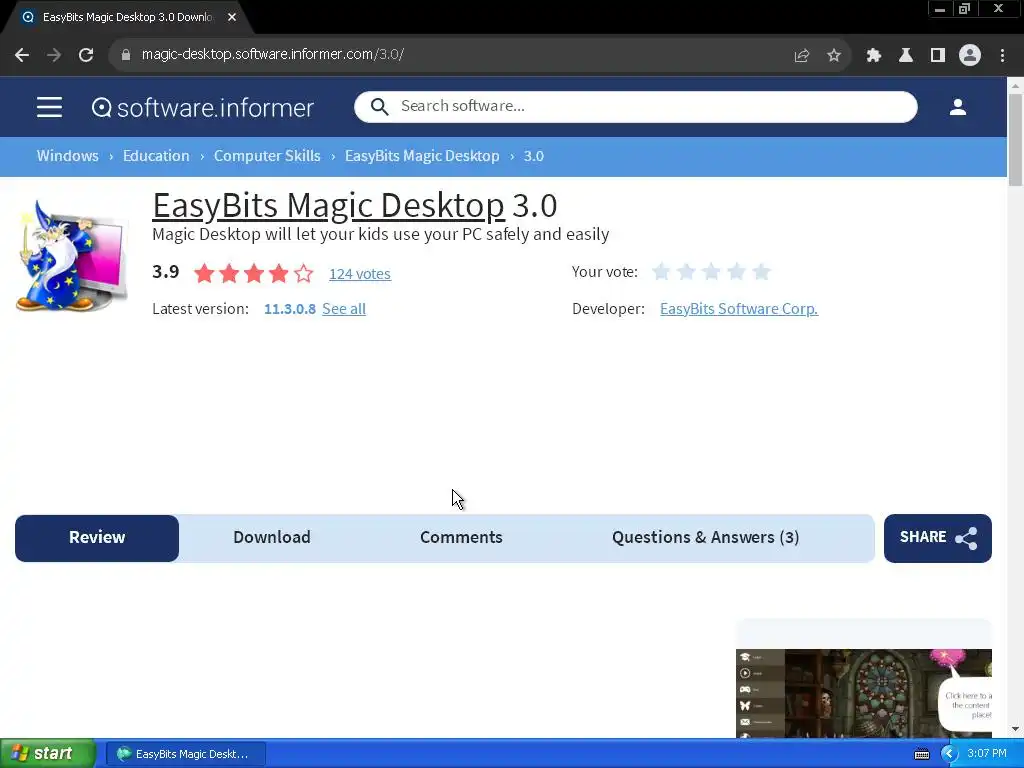The image size is (1024, 768).
Task: Open EasyBits Magic Desktop breadcrumb
Action: click(422, 156)
